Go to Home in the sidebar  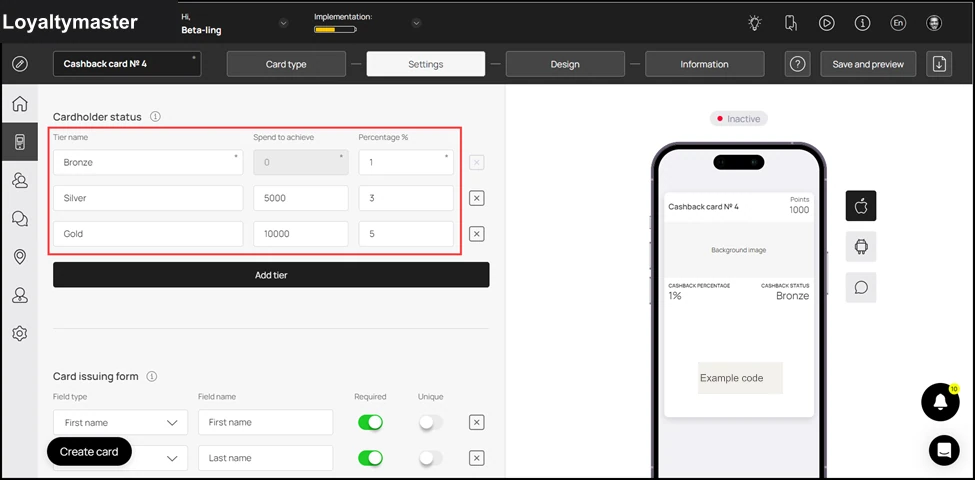click(20, 103)
